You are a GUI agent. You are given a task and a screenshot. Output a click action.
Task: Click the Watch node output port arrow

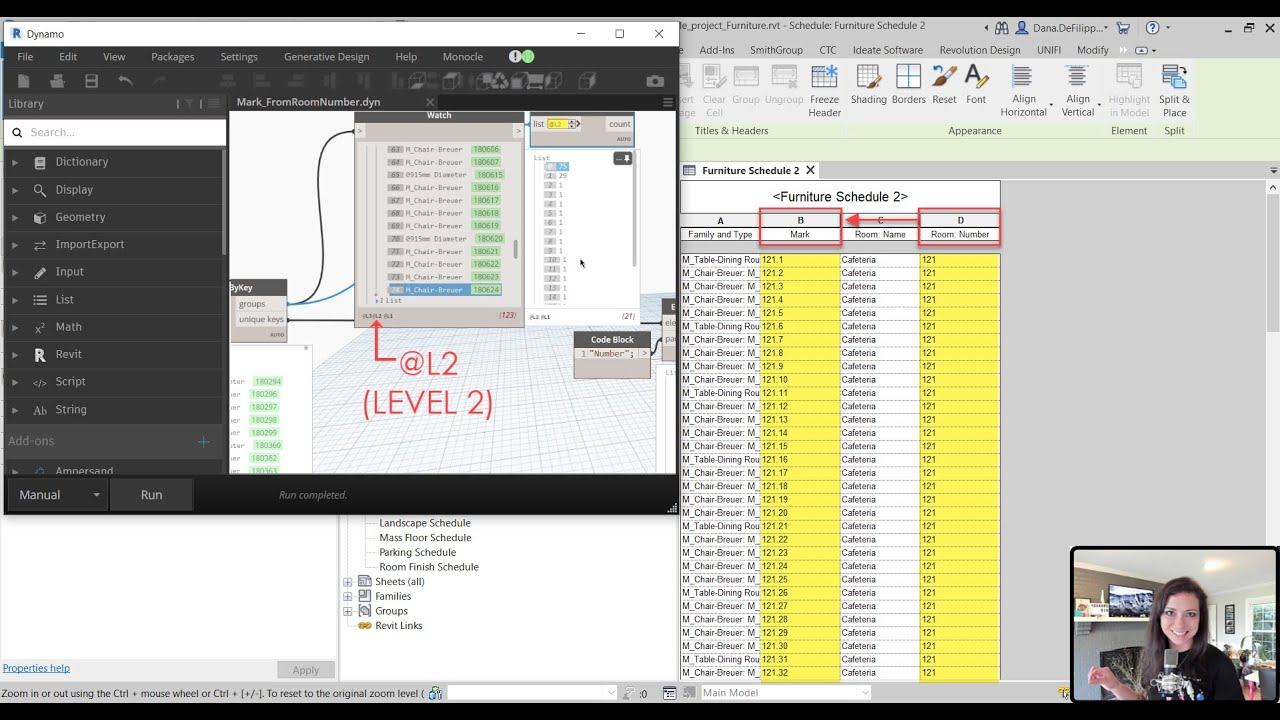pyautogui.click(x=518, y=131)
